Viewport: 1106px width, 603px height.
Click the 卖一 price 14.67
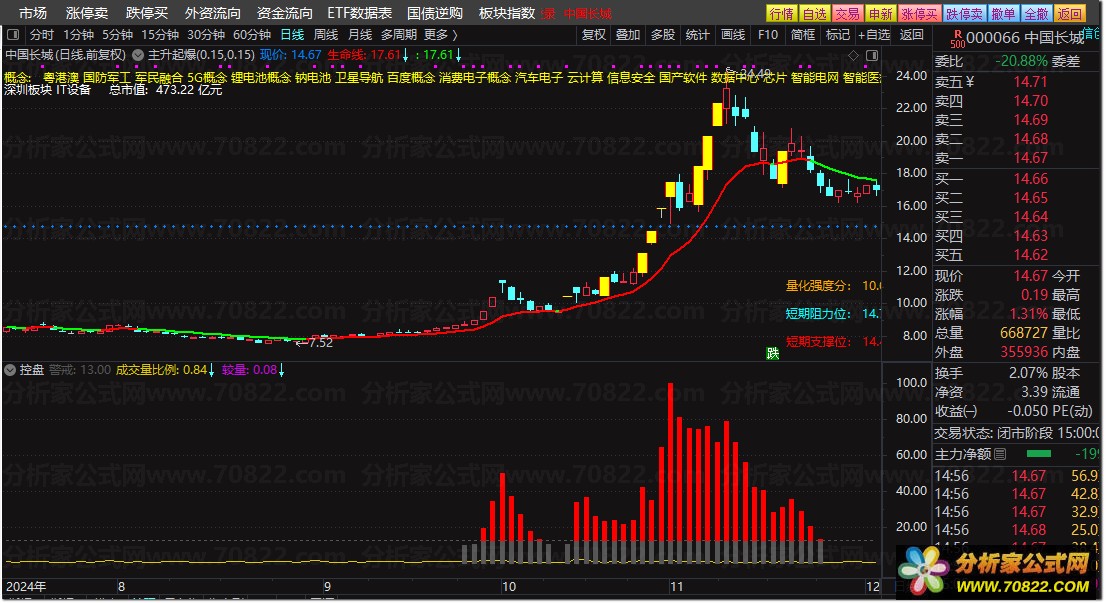(1031, 158)
